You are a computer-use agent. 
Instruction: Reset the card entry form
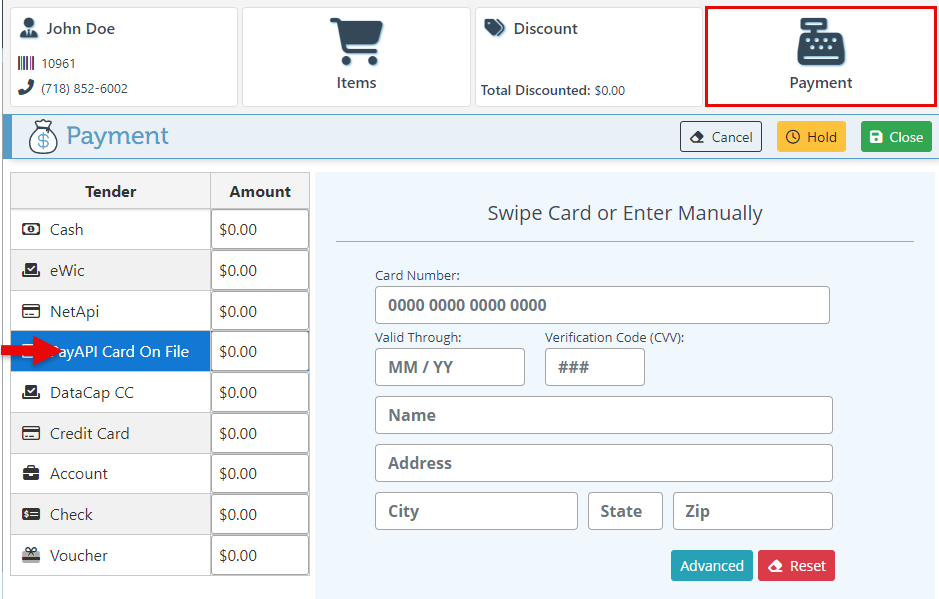click(x=796, y=566)
